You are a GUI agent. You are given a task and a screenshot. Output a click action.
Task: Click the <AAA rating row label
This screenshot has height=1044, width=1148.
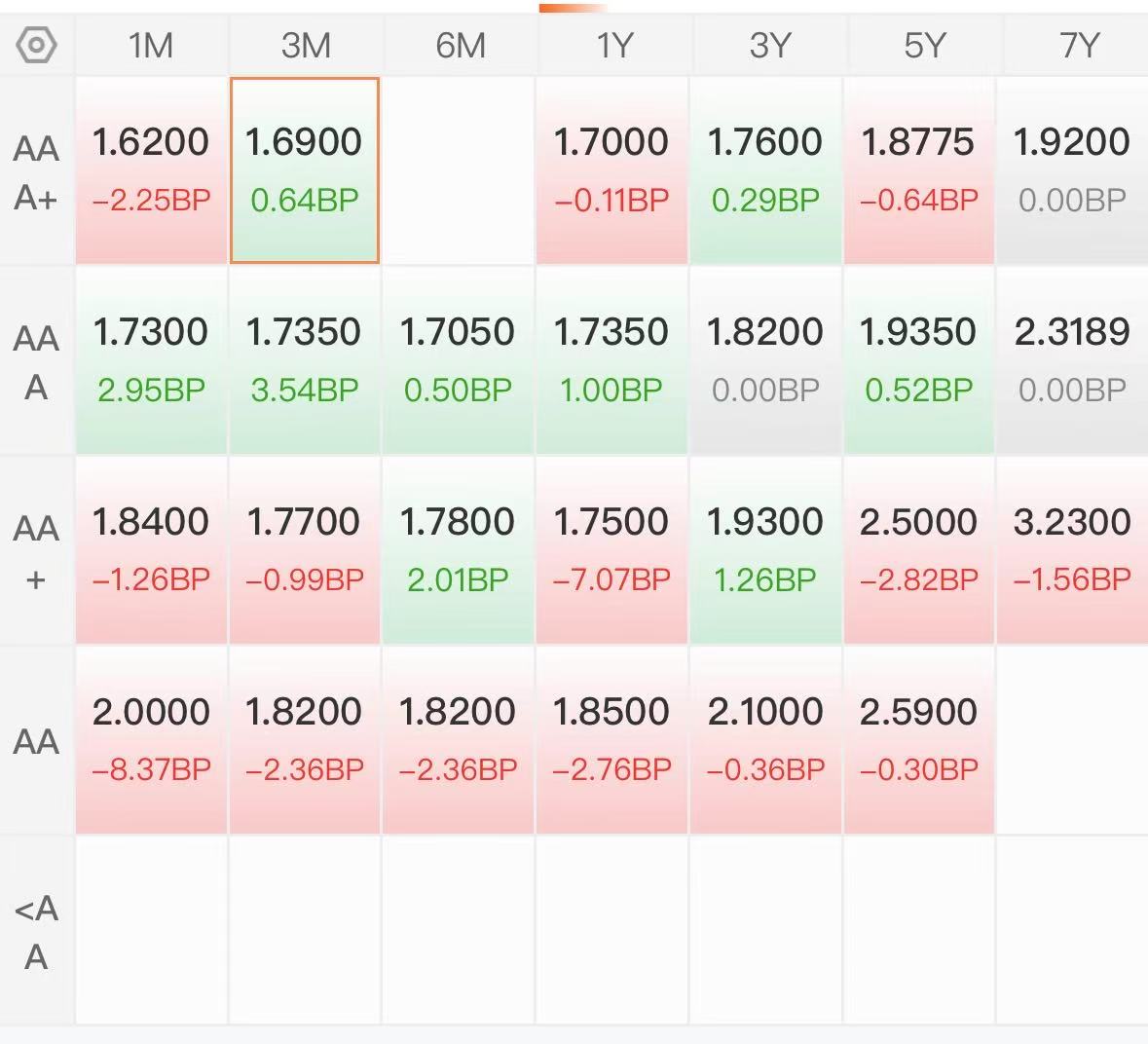coord(36,932)
